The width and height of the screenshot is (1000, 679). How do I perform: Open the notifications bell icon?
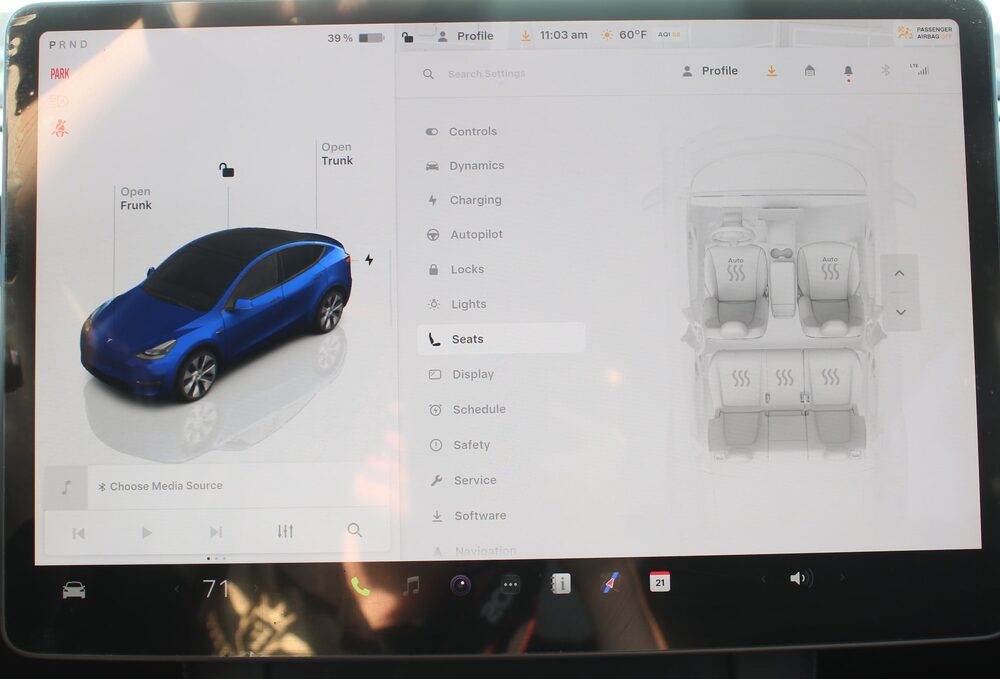click(x=848, y=71)
